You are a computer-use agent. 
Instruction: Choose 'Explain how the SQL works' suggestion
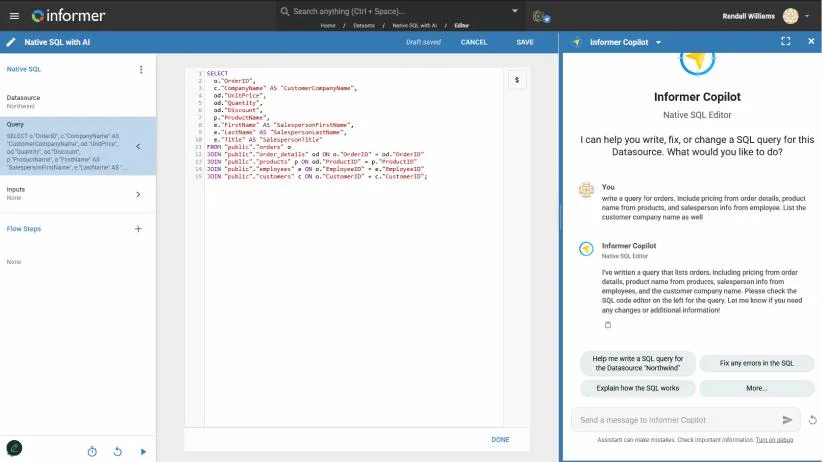(637, 388)
